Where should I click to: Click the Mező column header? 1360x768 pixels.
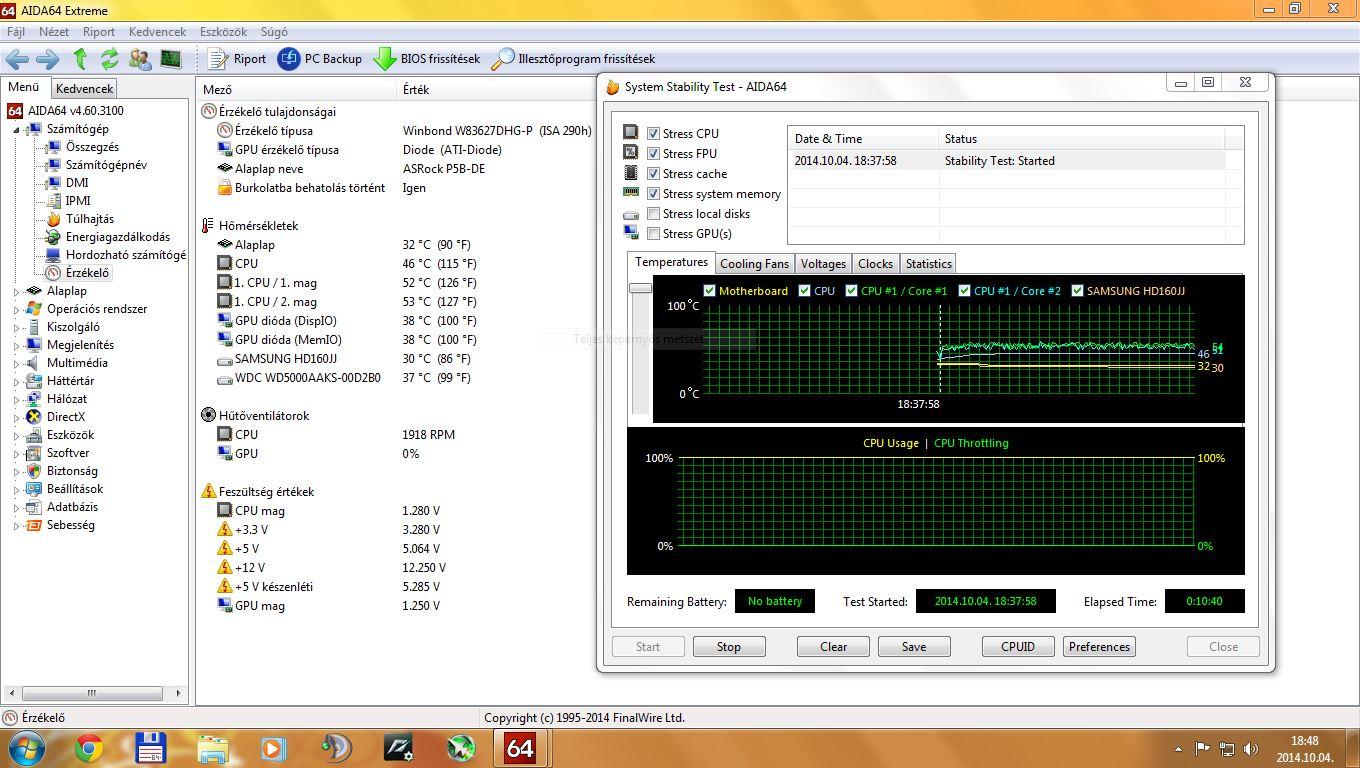click(x=296, y=89)
